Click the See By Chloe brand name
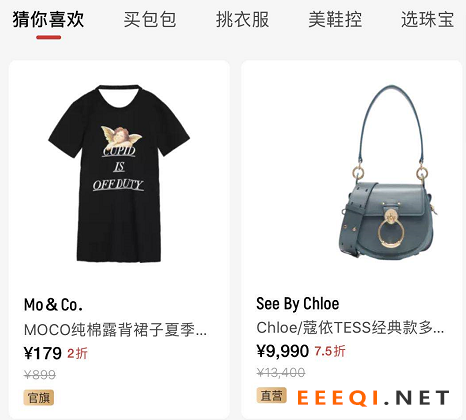Viewport: 466px width, 420px height. tap(298, 304)
